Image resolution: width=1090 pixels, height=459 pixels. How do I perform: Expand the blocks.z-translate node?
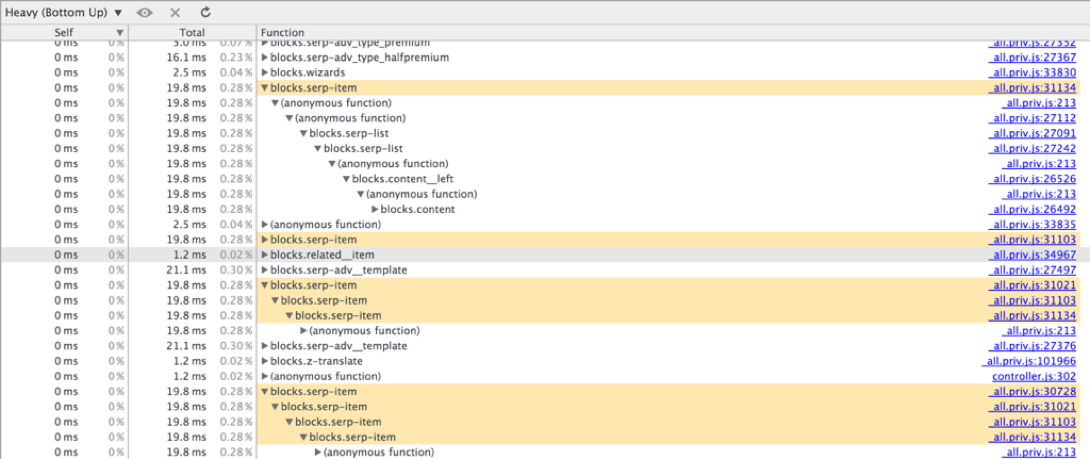[x=265, y=362]
